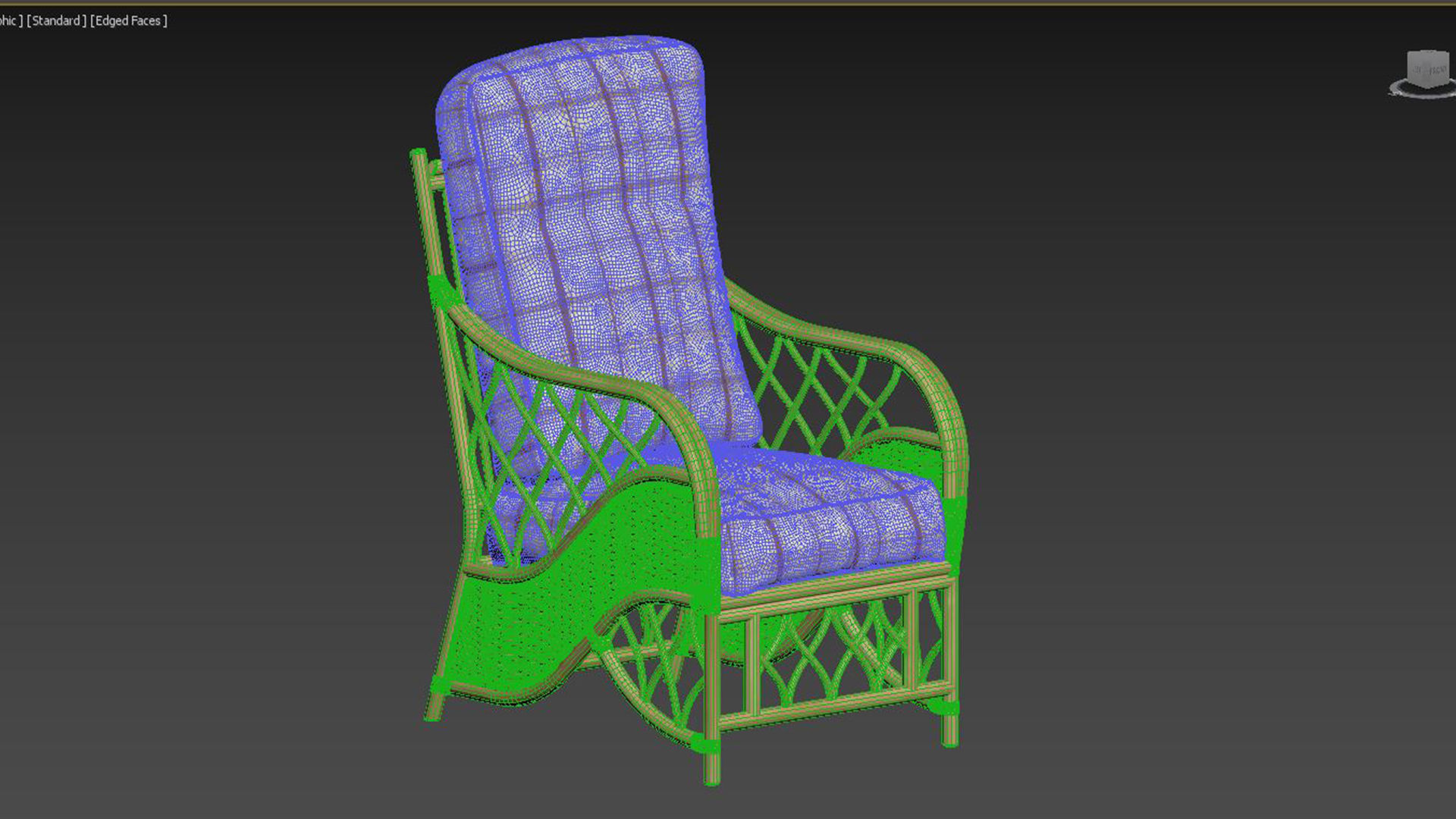
Task: Open the [Standard] viewport shading menu
Action: tap(56, 20)
